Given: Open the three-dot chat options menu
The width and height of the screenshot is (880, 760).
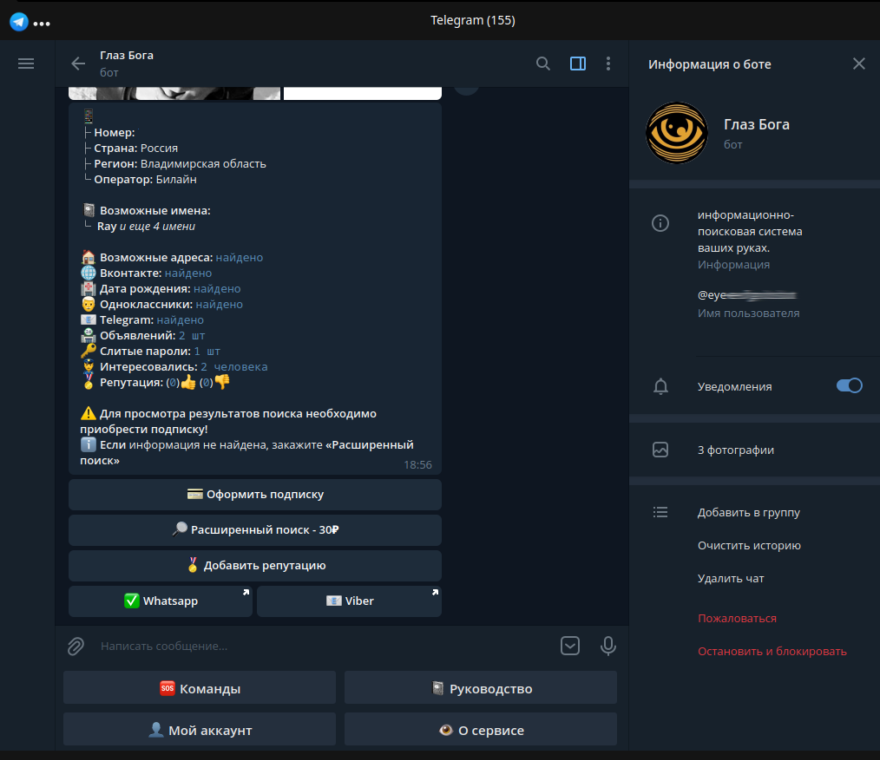Looking at the screenshot, I should [x=608, y=63].
